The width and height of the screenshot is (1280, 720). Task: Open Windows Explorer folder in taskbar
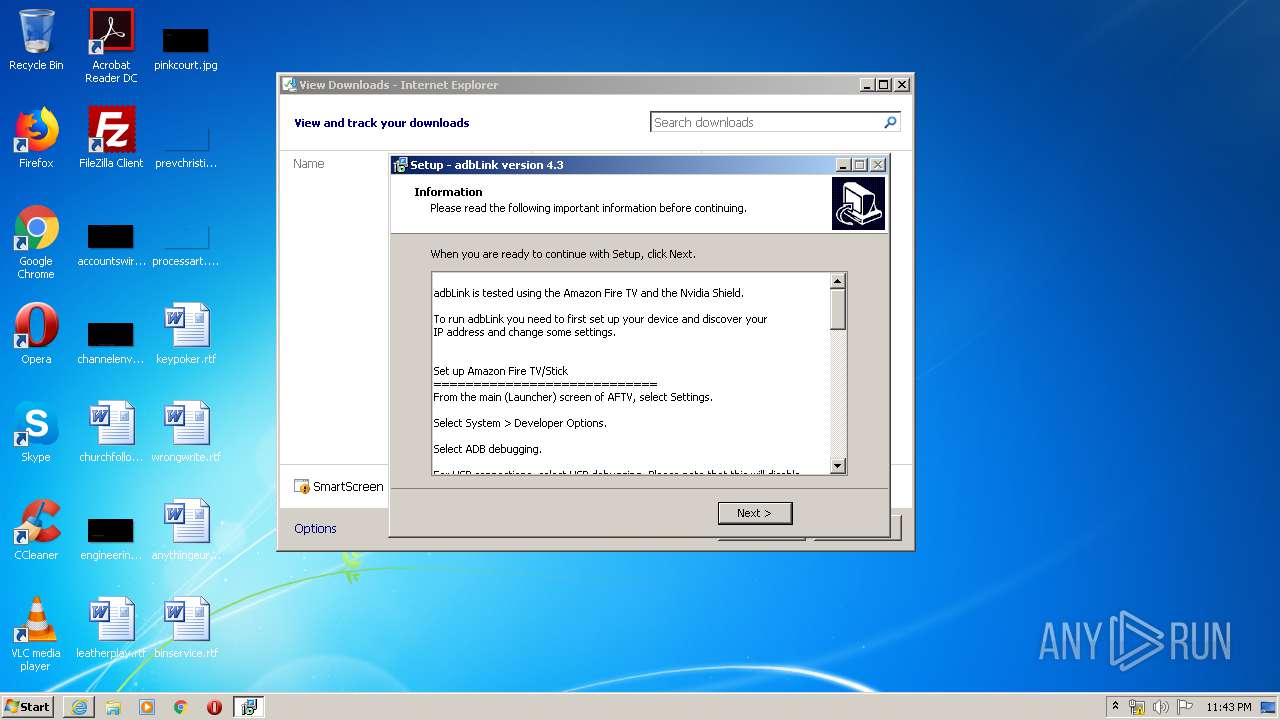point(113,707)
